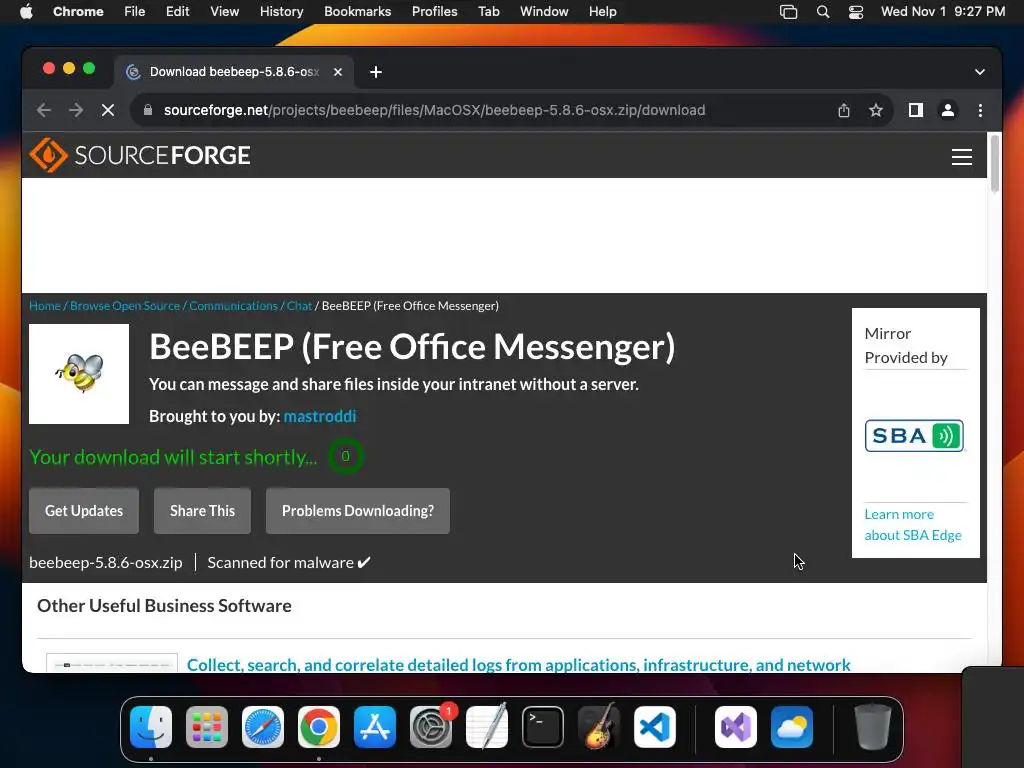Viewport: 1024px width, 768px height.
Task: Click the screen mirroring menu bar icon
Action: (788, 12)
